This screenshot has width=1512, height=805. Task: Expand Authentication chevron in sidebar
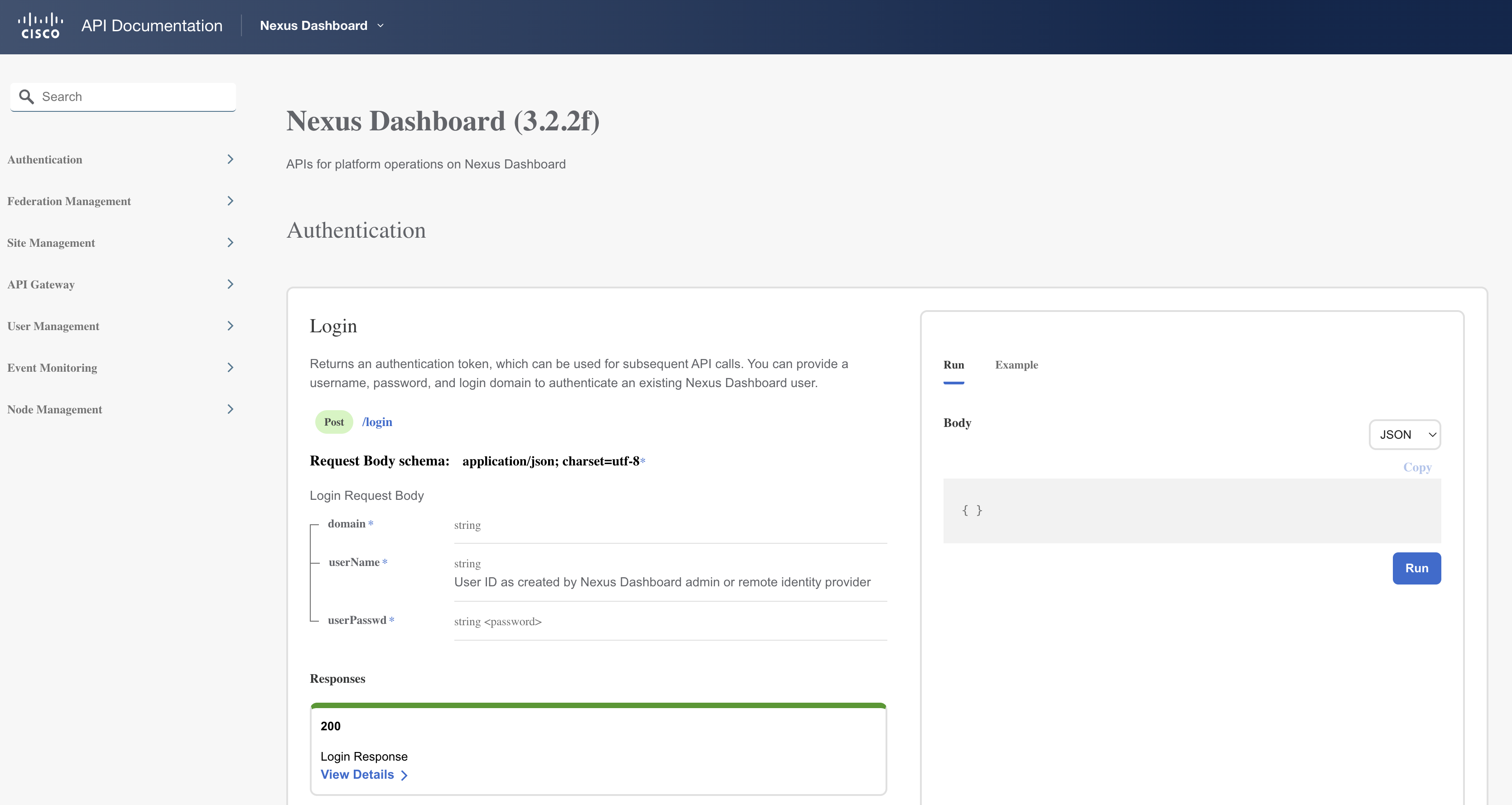tap(230, 159)
